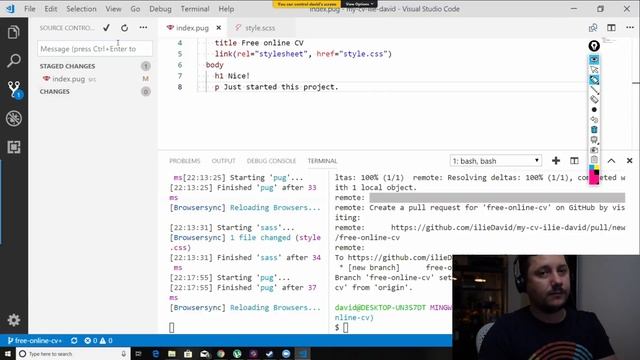The height and width of the screenshot is (360, 640).
Task: Open the Extensions view in the activity bar
Action: (13, 147)
